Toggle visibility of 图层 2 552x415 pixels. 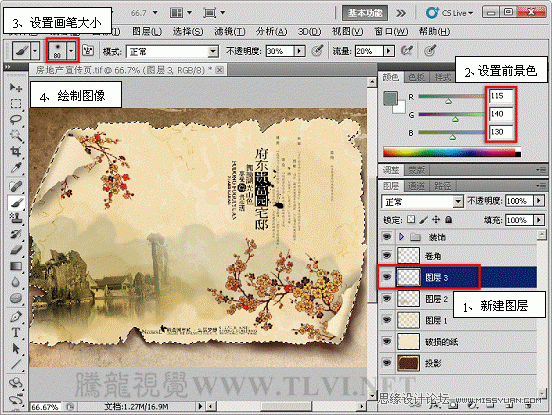tap(387, 298)
